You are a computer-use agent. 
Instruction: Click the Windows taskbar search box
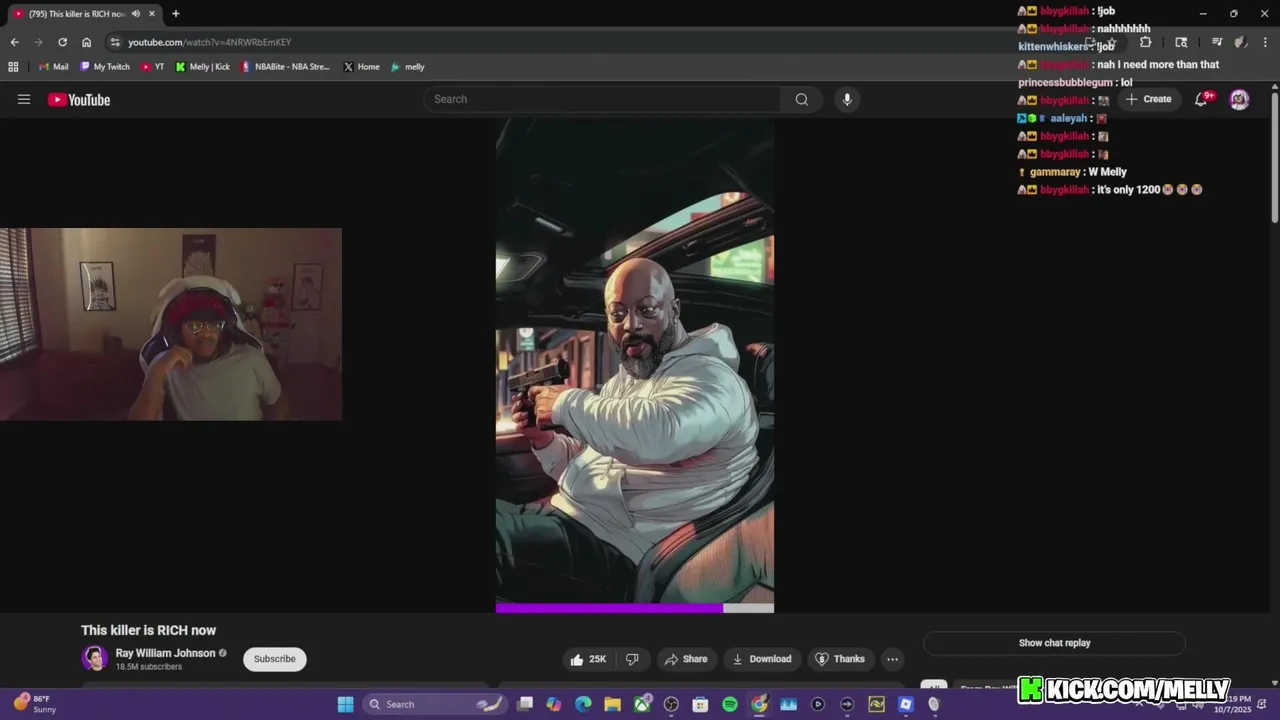(434, 704)
